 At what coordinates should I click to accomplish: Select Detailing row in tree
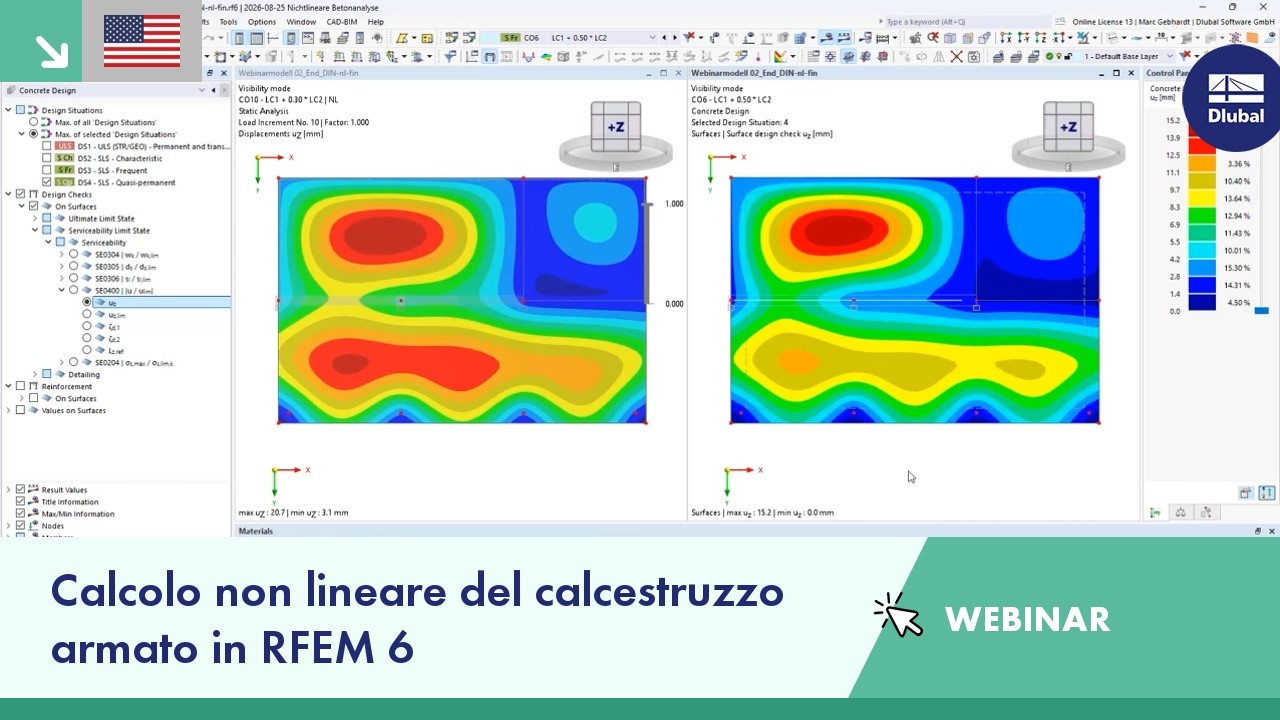pyautogui.click(x=84, y=374)
